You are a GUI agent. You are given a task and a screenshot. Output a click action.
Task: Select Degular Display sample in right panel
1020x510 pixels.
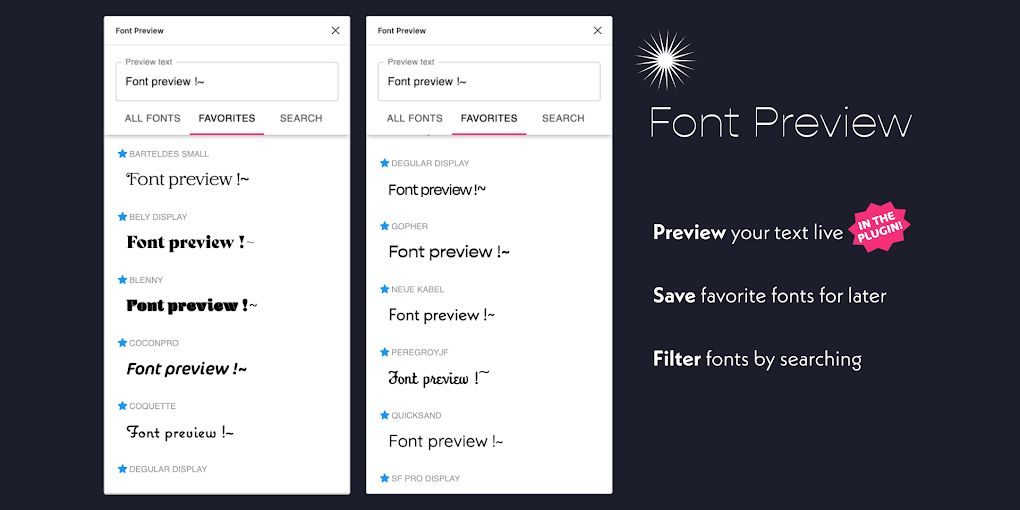click(437, 190)
